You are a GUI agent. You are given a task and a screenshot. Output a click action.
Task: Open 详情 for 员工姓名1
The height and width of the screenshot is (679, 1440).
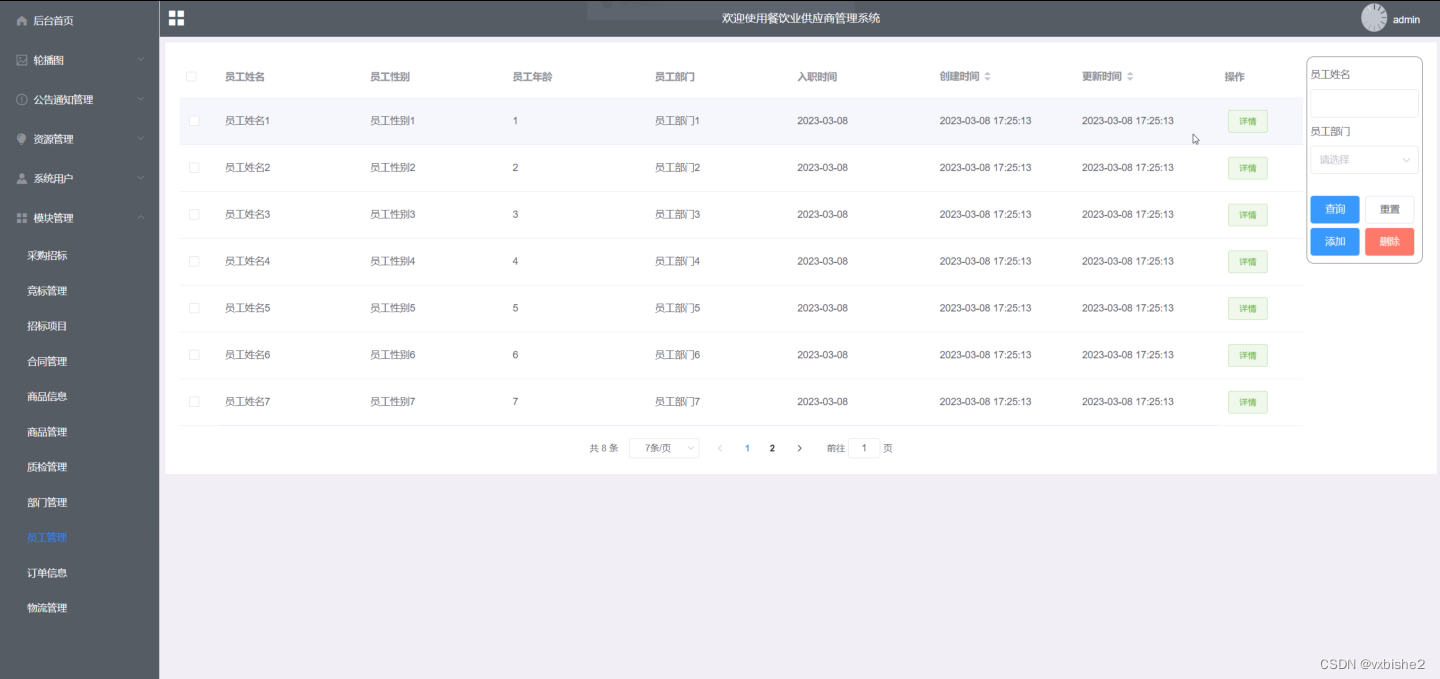coord(1248,122)
